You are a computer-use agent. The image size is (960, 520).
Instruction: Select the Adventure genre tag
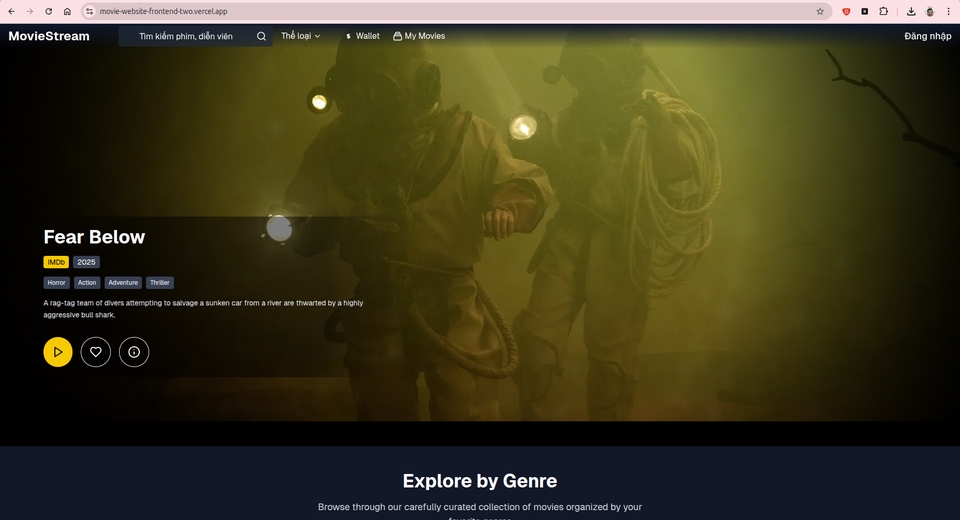(123, 283)
